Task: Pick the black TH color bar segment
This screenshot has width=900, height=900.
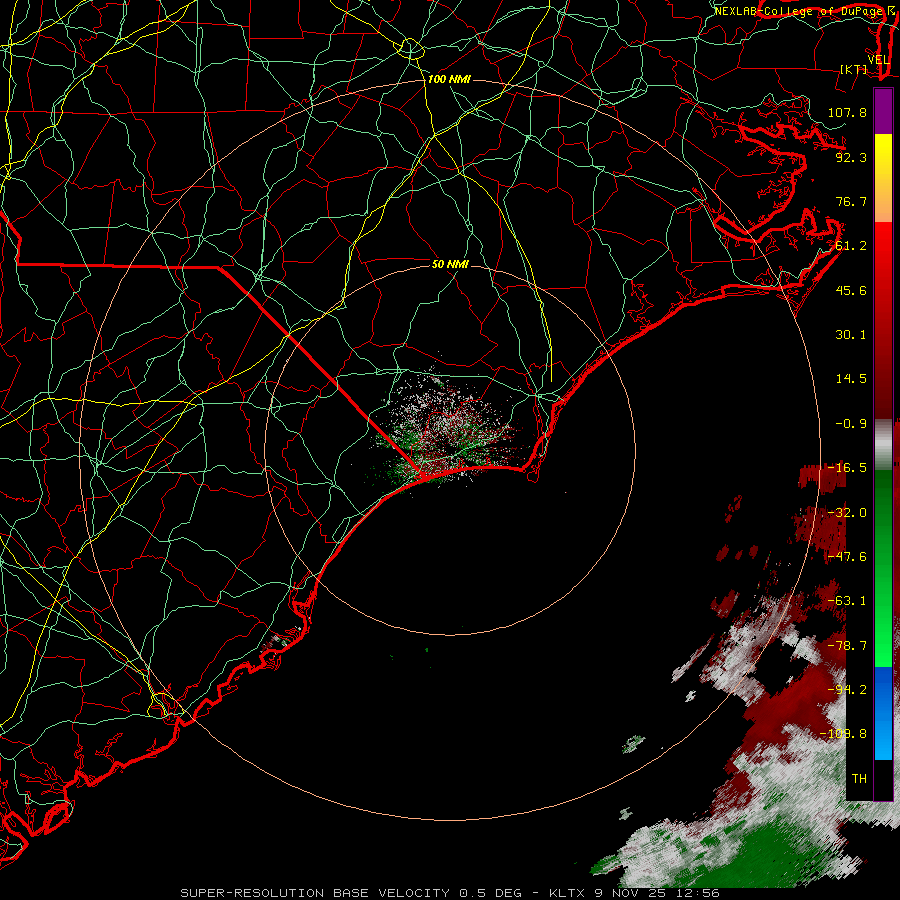Action: (883, 779)
